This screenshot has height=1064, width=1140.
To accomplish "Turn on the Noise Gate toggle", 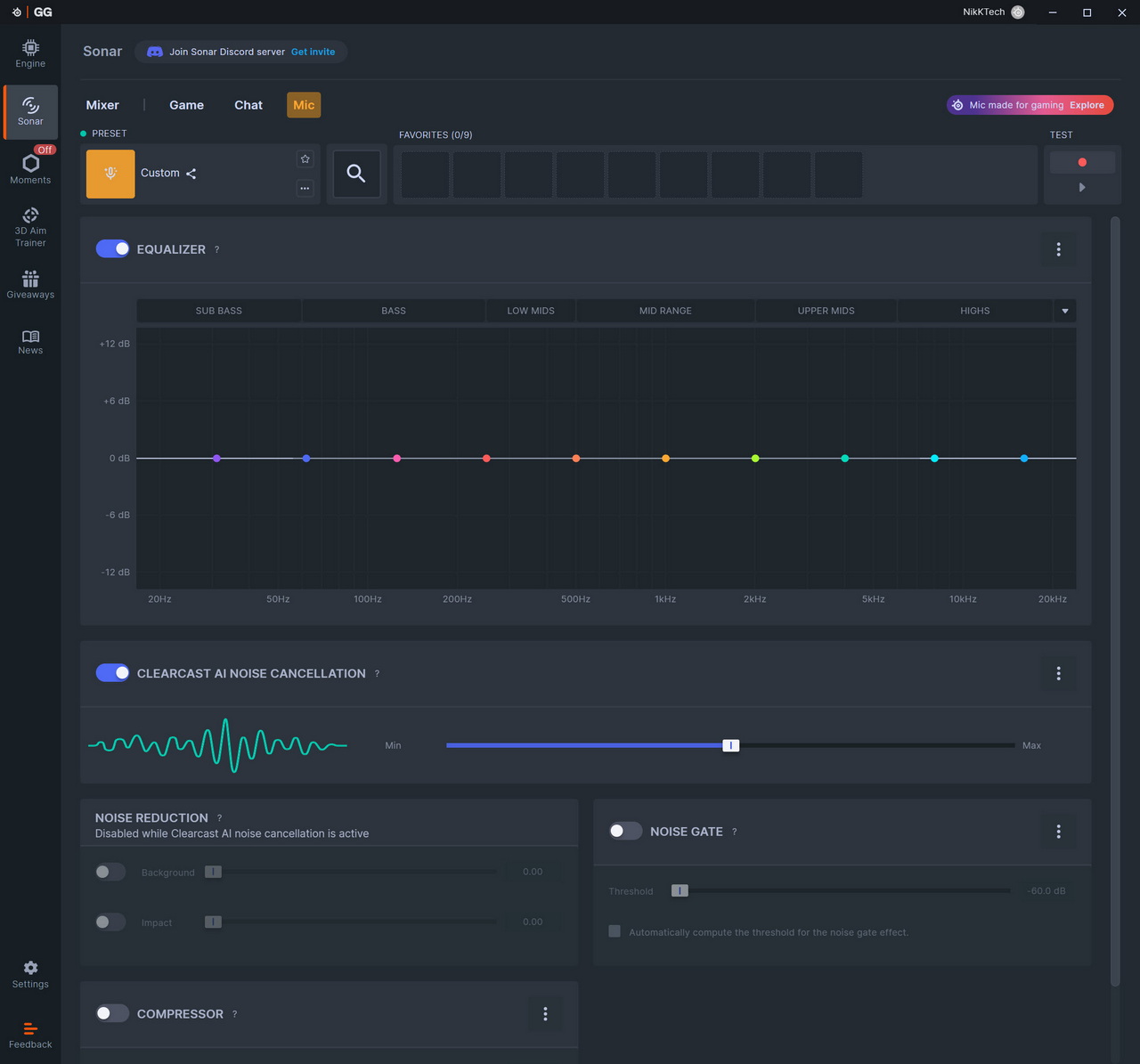I will click(625, 831).
